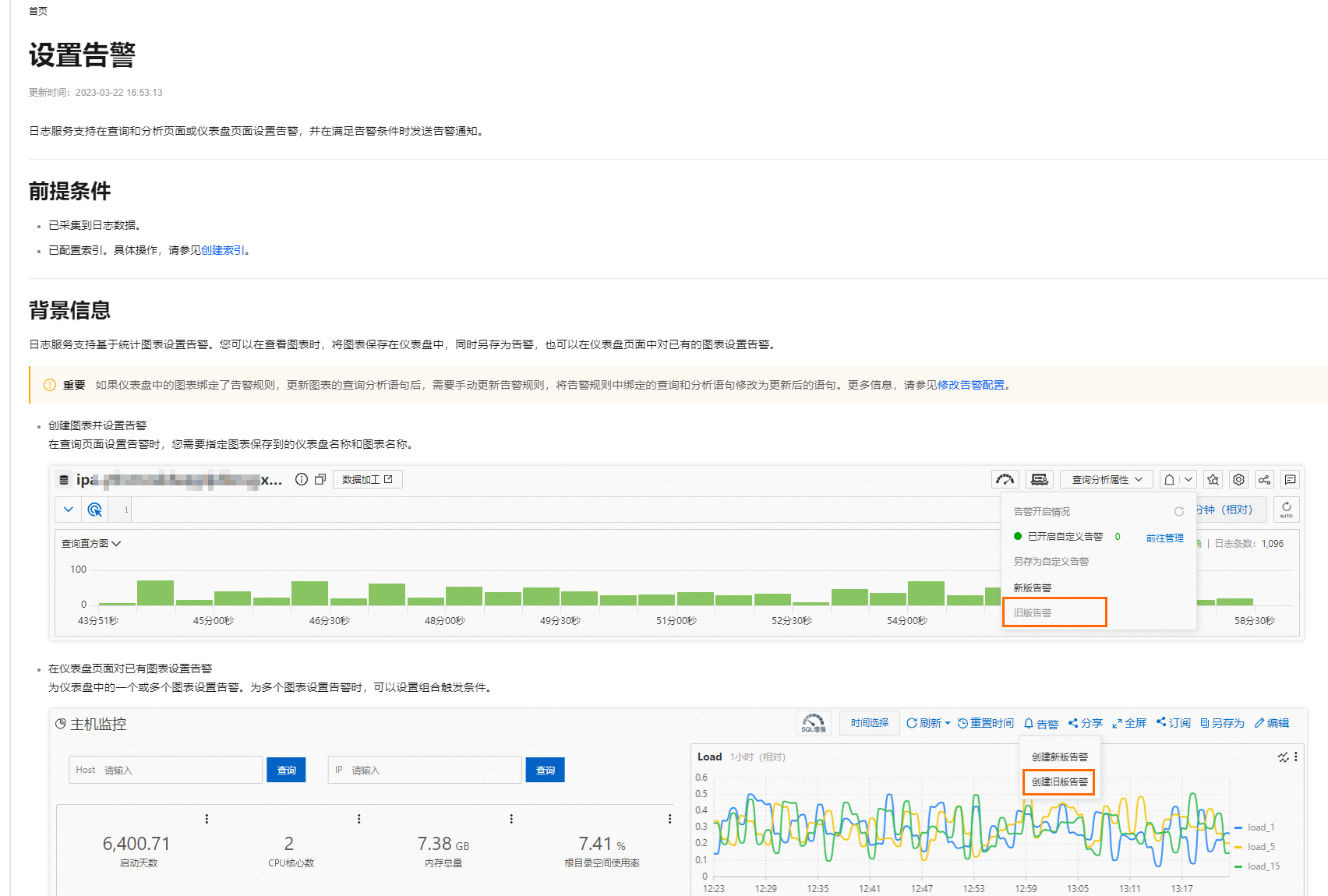
Task: Select 另存为自定义告警 in alert menu
Action: [x=1051, y=562]
